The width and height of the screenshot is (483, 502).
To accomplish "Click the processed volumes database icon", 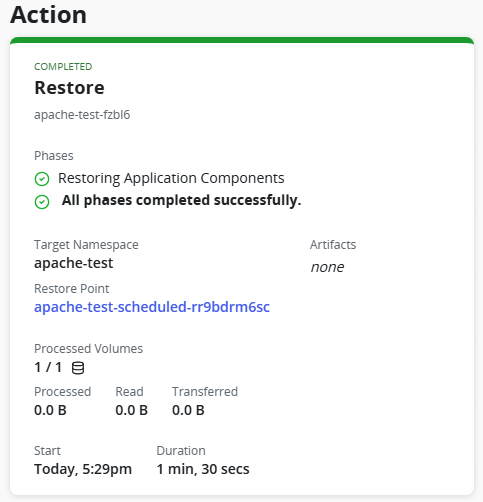I will click(78, 368).
